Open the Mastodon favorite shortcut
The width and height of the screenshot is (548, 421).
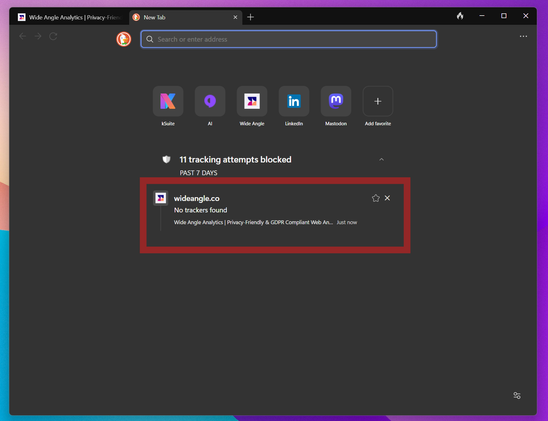point(336,101)
